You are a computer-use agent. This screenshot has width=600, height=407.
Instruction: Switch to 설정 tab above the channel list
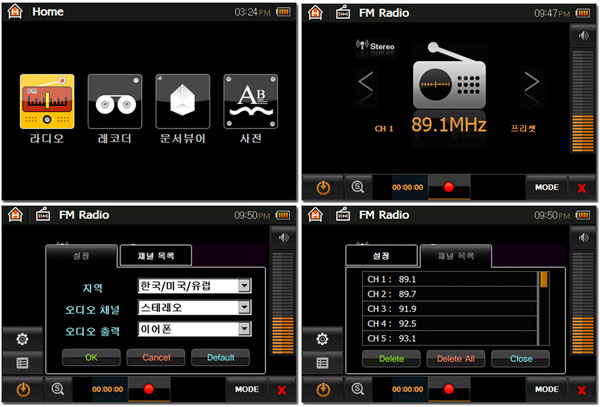(x=380, y=256)
